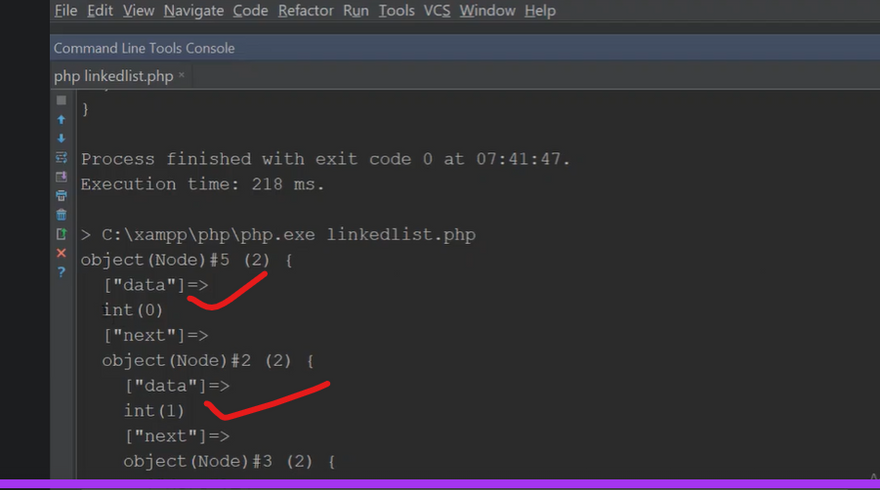Open the VCS menu

(437, 11)
